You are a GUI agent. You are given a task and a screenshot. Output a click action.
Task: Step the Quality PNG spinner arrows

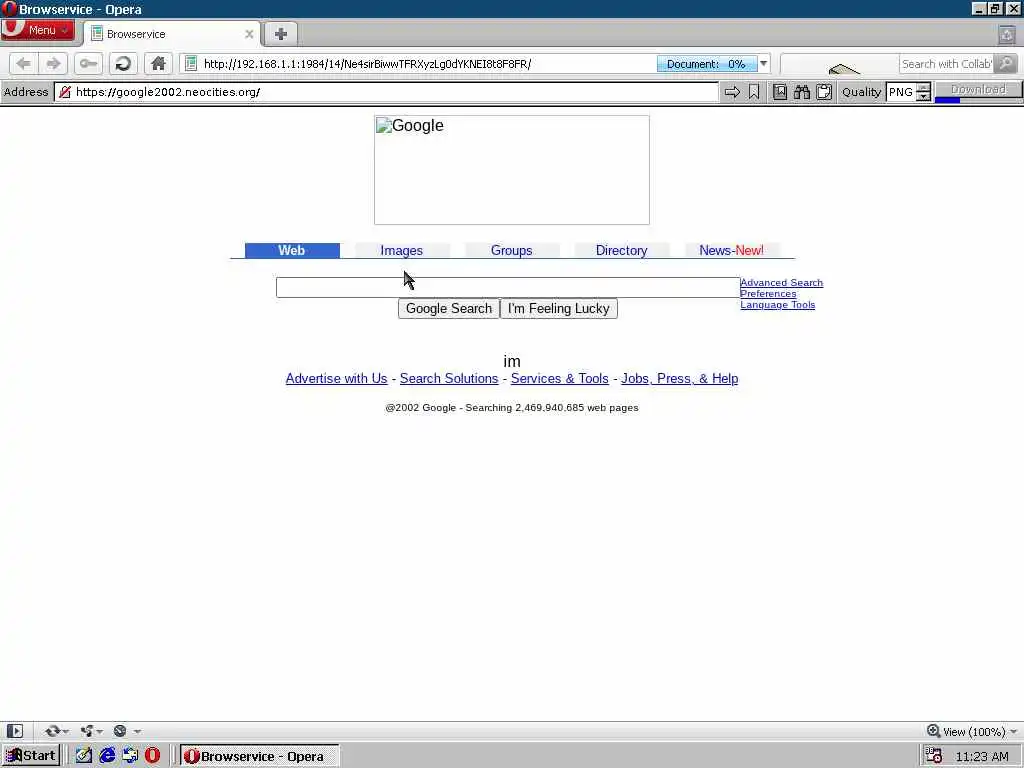pyautogui.click(x=923, y=92)
